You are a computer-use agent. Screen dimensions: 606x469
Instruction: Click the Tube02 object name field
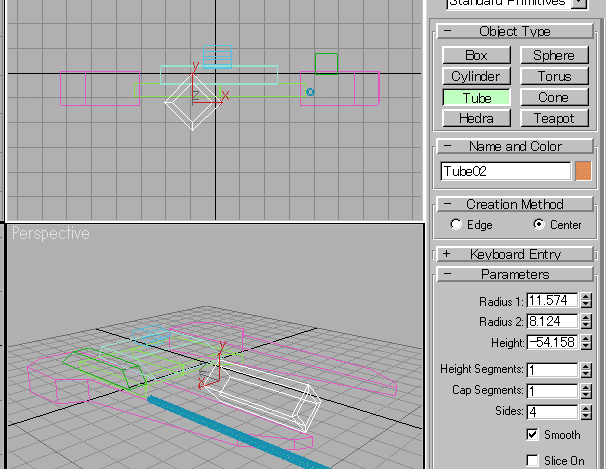506,171
